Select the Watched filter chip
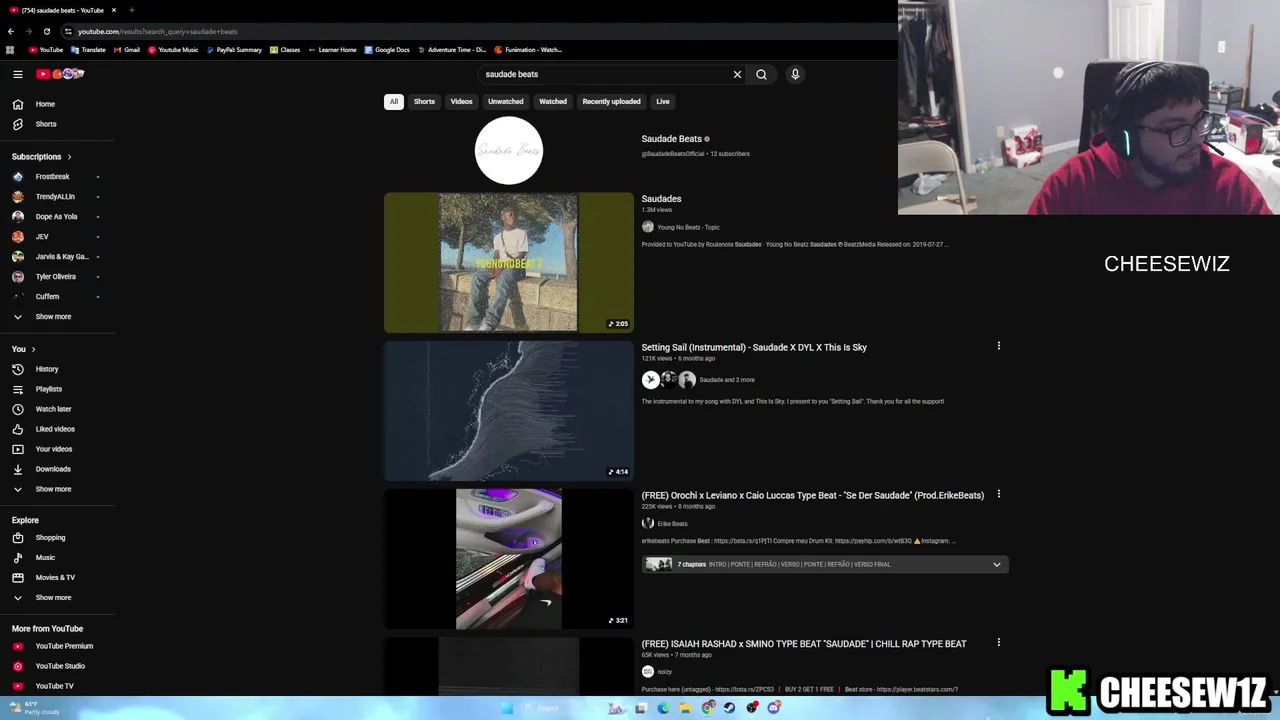 tap(553, 101)
